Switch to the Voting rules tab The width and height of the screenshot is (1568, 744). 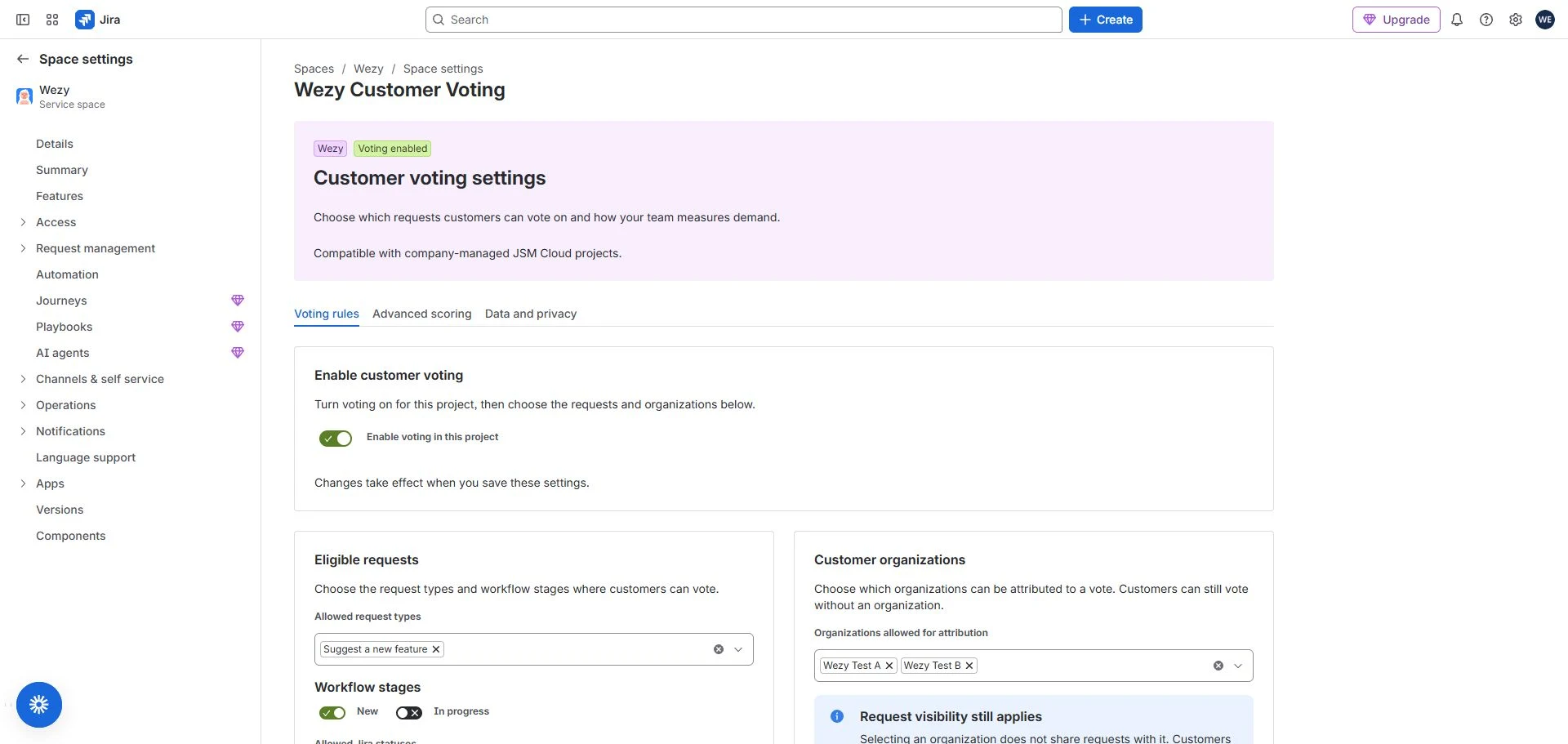click(327, 314)
